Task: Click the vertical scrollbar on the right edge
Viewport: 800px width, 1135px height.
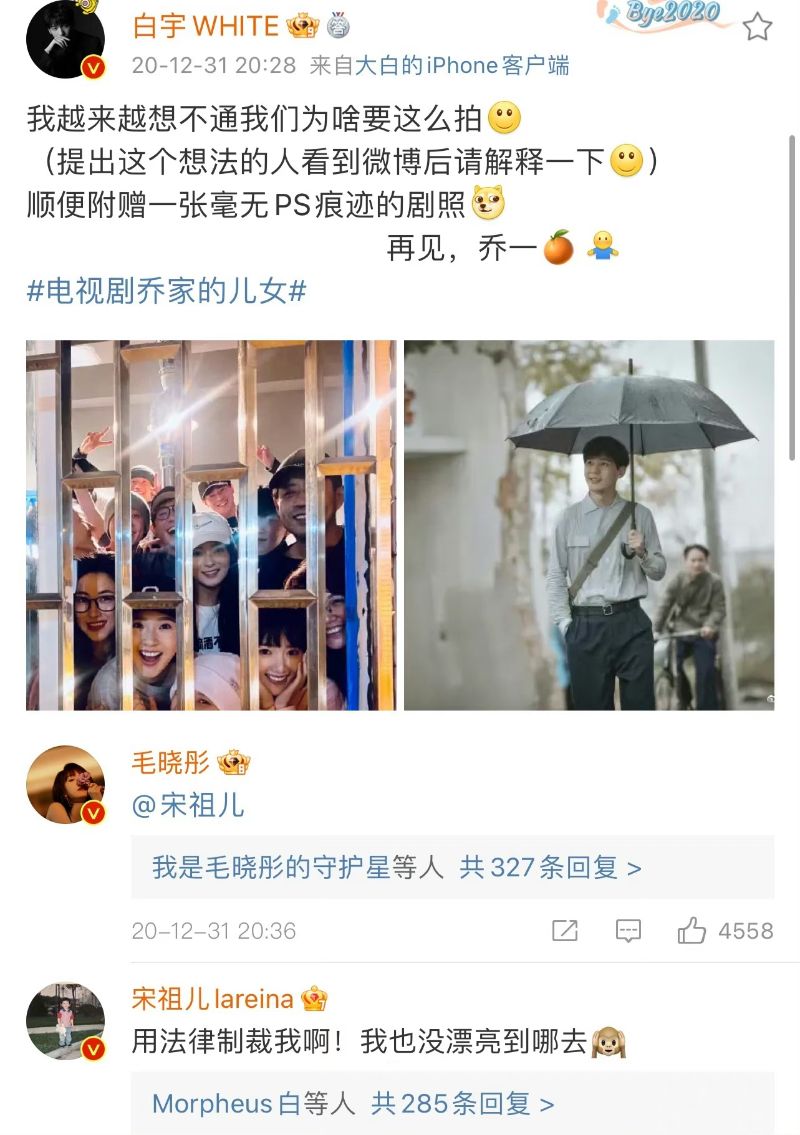Action: coord(792,297)
